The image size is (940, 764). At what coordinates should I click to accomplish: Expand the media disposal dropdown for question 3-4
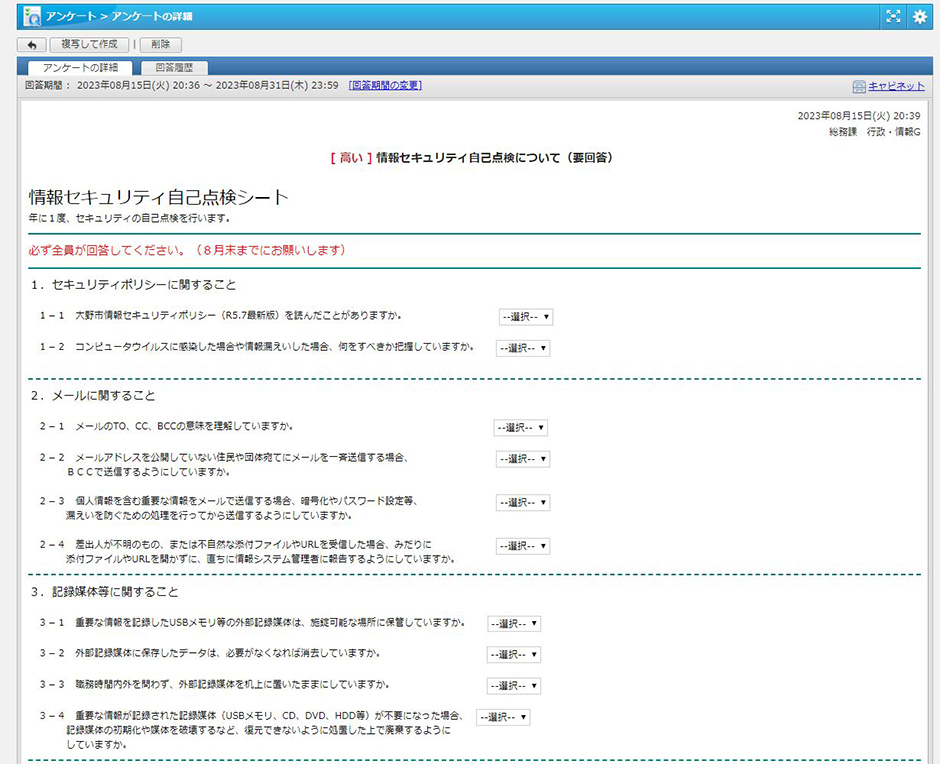504,716
